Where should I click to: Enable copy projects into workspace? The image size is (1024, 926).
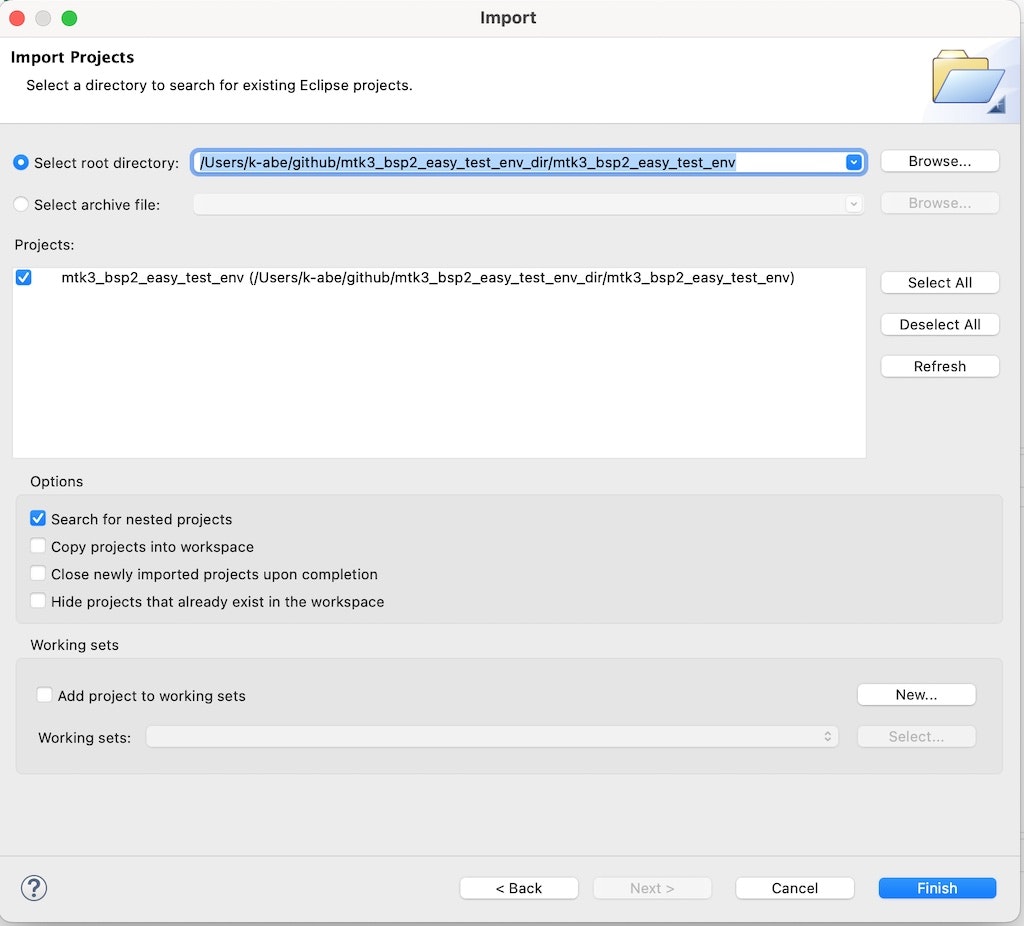coord(38,546)
